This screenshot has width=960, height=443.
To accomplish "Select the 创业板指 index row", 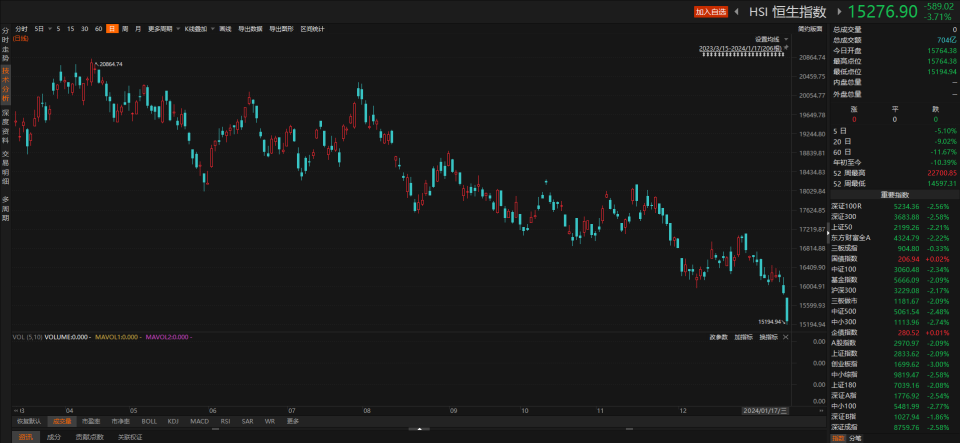I will pyautogui.click(x=894, y=363).
